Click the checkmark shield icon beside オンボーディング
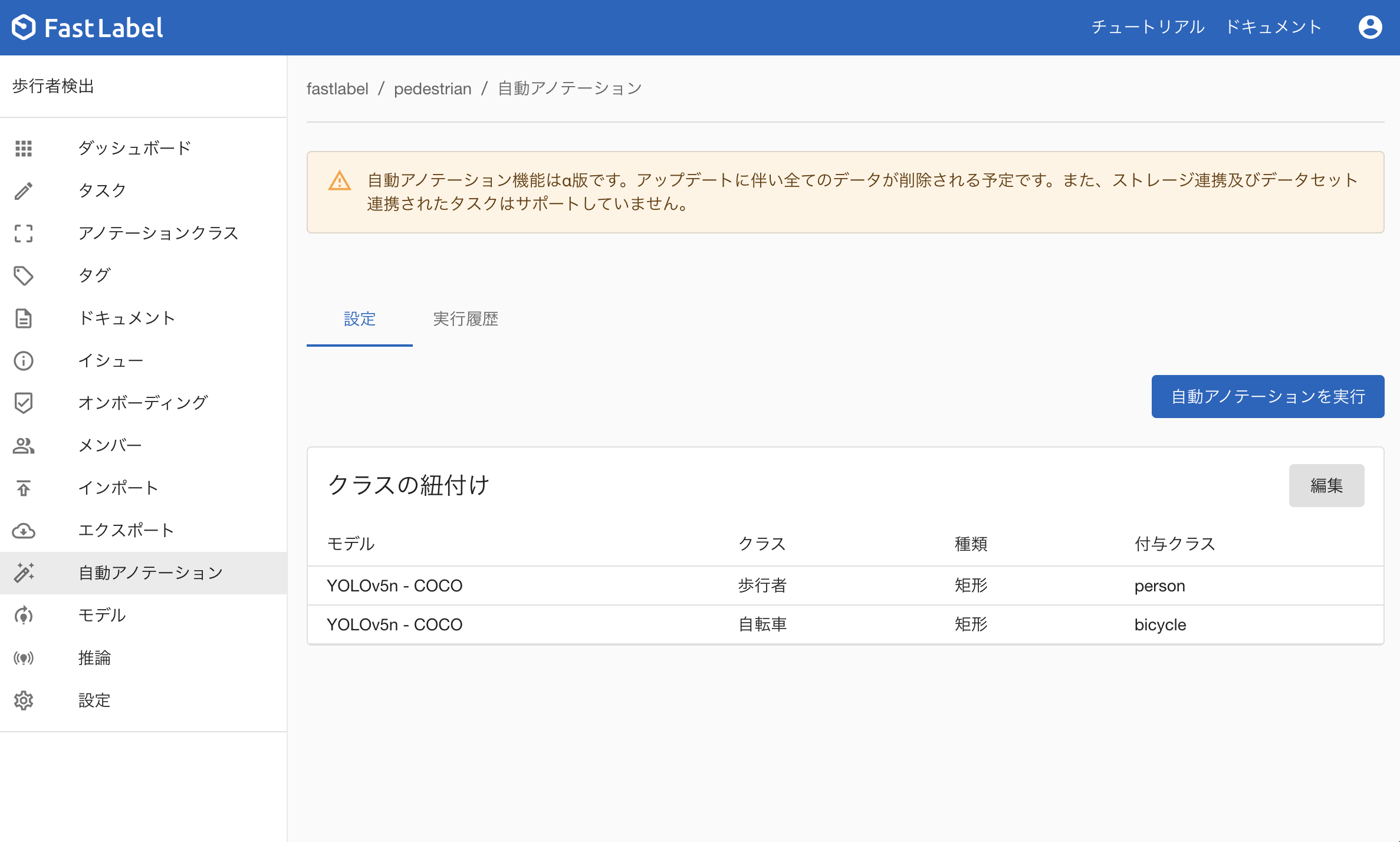 click(x=24, y=403)
